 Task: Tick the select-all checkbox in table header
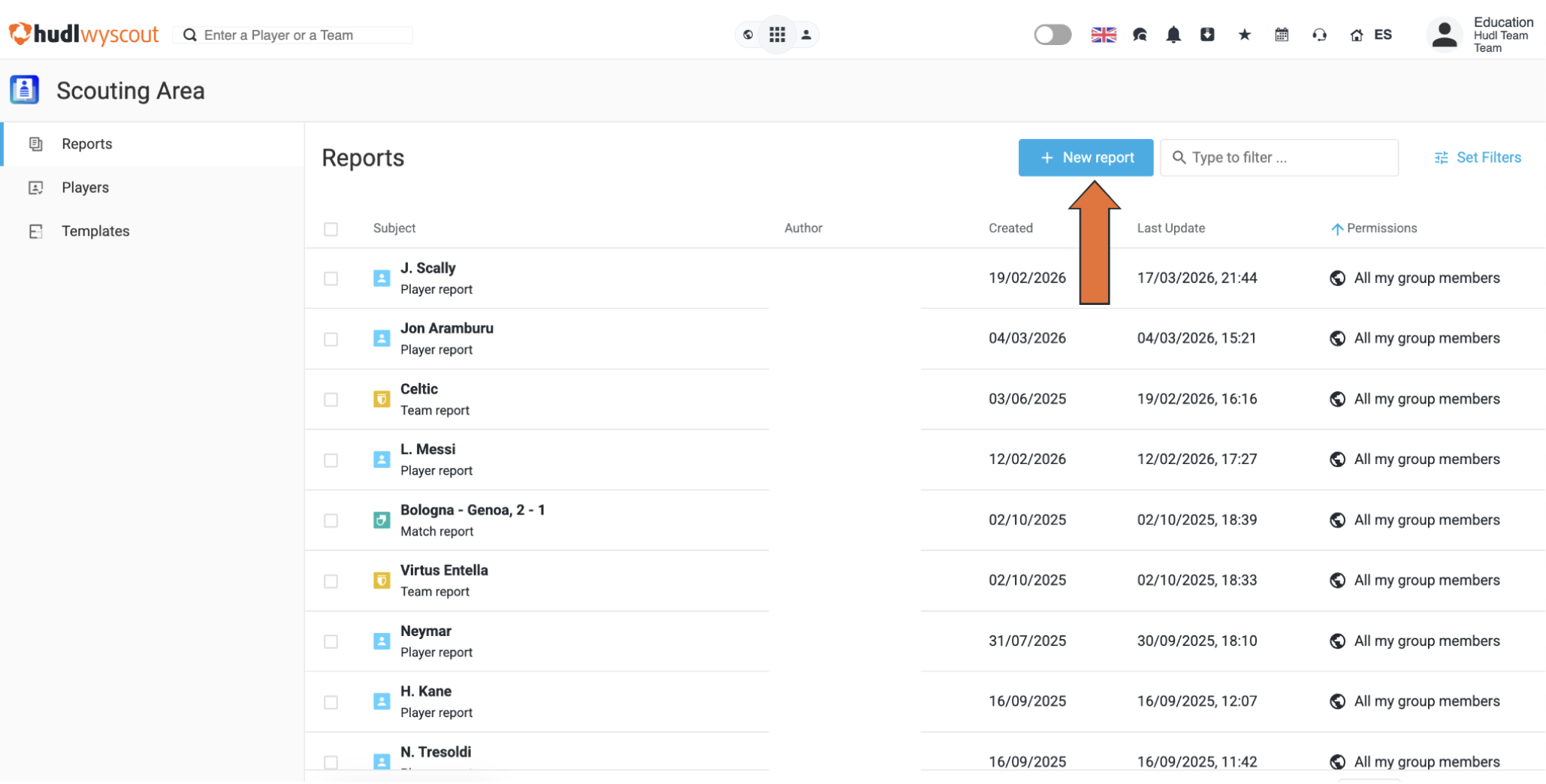point(331,229)
